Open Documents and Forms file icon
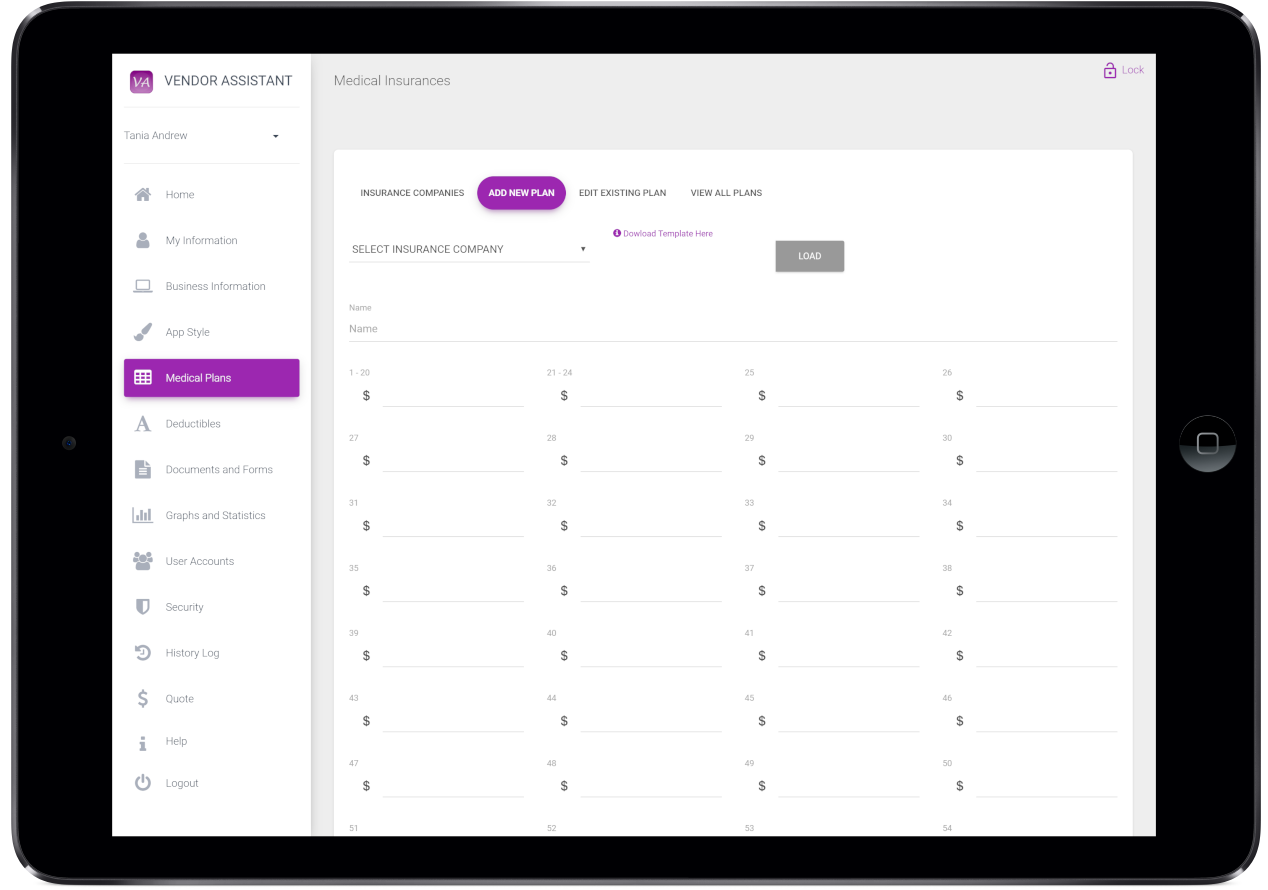The image size is (1268, 890). click(143, 470)
